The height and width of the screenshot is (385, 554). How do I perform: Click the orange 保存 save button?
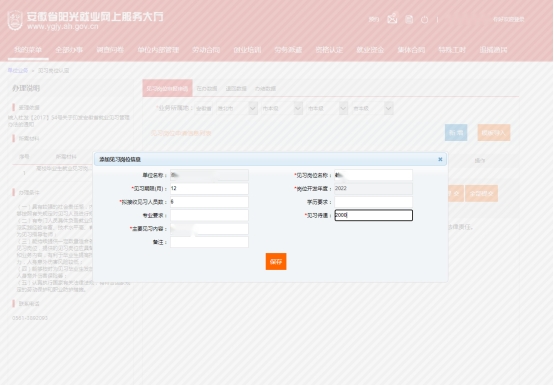tap(276, 261)
